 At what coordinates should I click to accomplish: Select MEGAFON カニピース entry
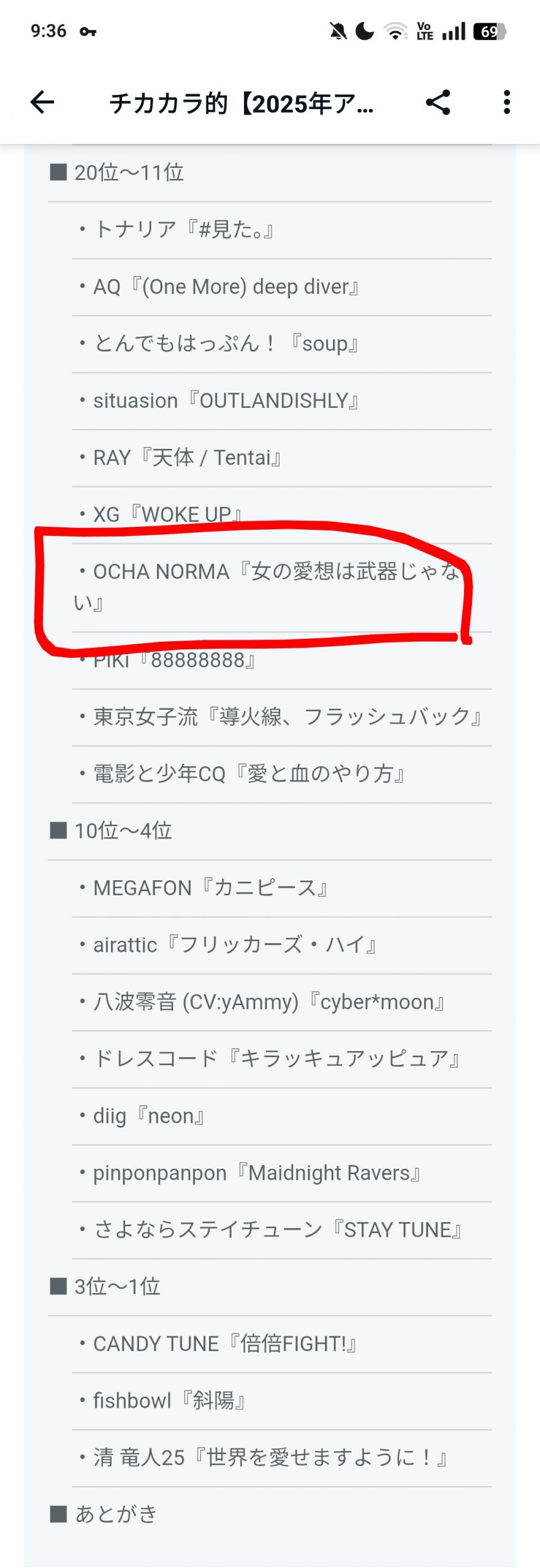tap(210, 888)
